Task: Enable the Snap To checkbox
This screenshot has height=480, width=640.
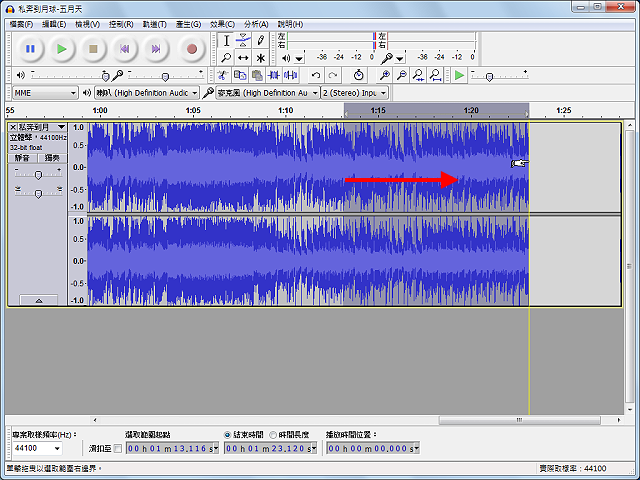Action: coord(118,449)
